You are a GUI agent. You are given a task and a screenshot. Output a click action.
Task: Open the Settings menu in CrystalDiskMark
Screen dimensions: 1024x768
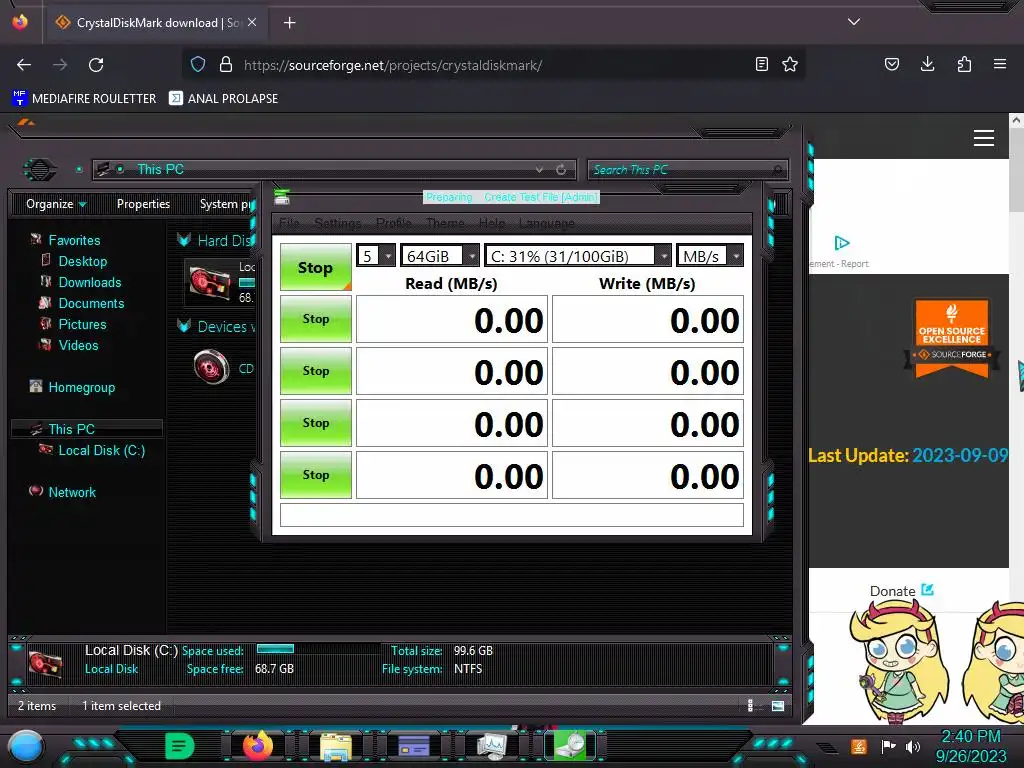[338, 223]
